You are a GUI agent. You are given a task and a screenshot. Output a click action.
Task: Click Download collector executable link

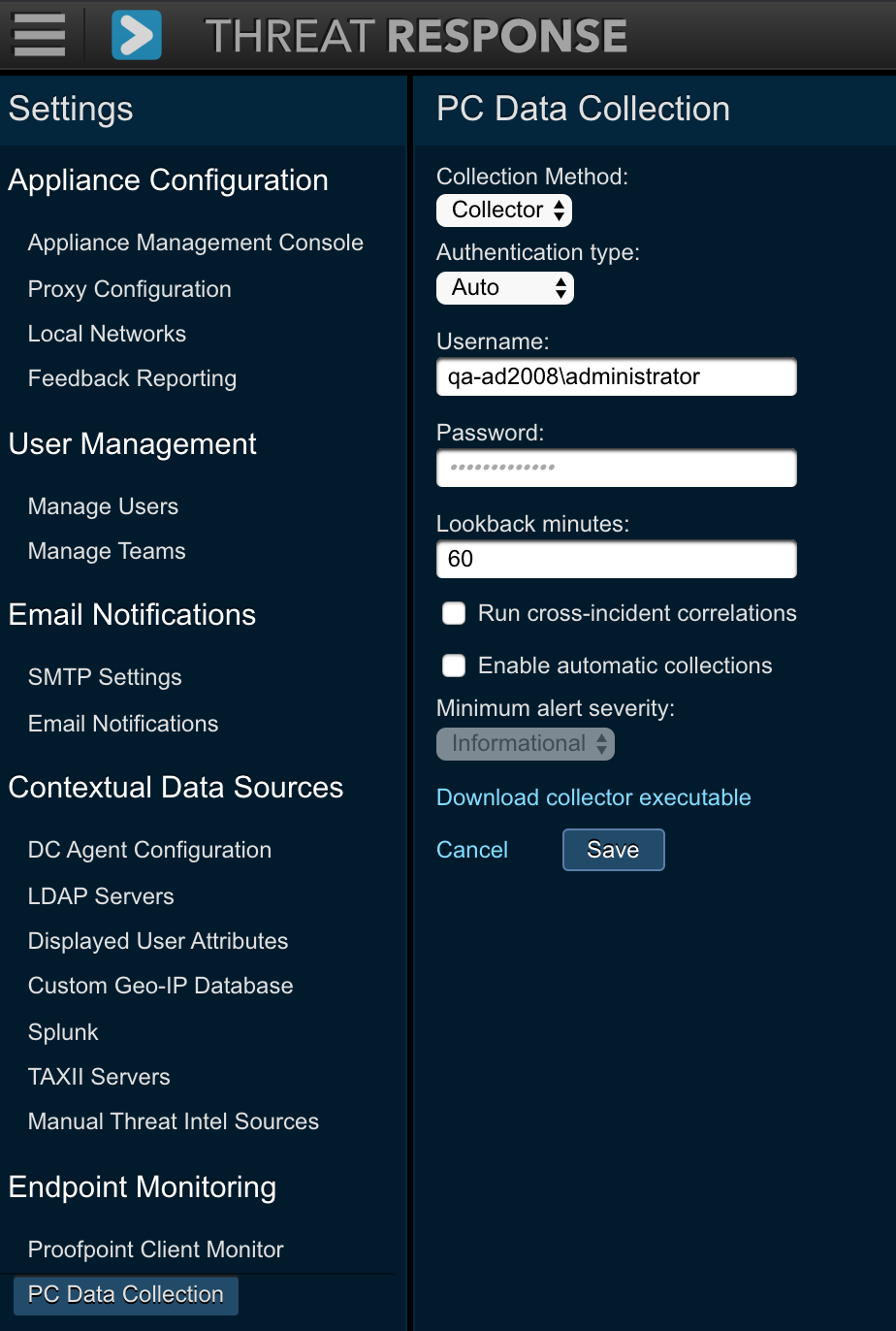coord(593,797)
